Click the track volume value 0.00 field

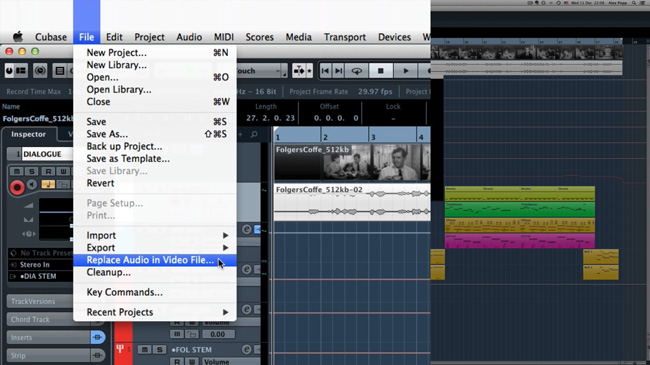point(217,334)
